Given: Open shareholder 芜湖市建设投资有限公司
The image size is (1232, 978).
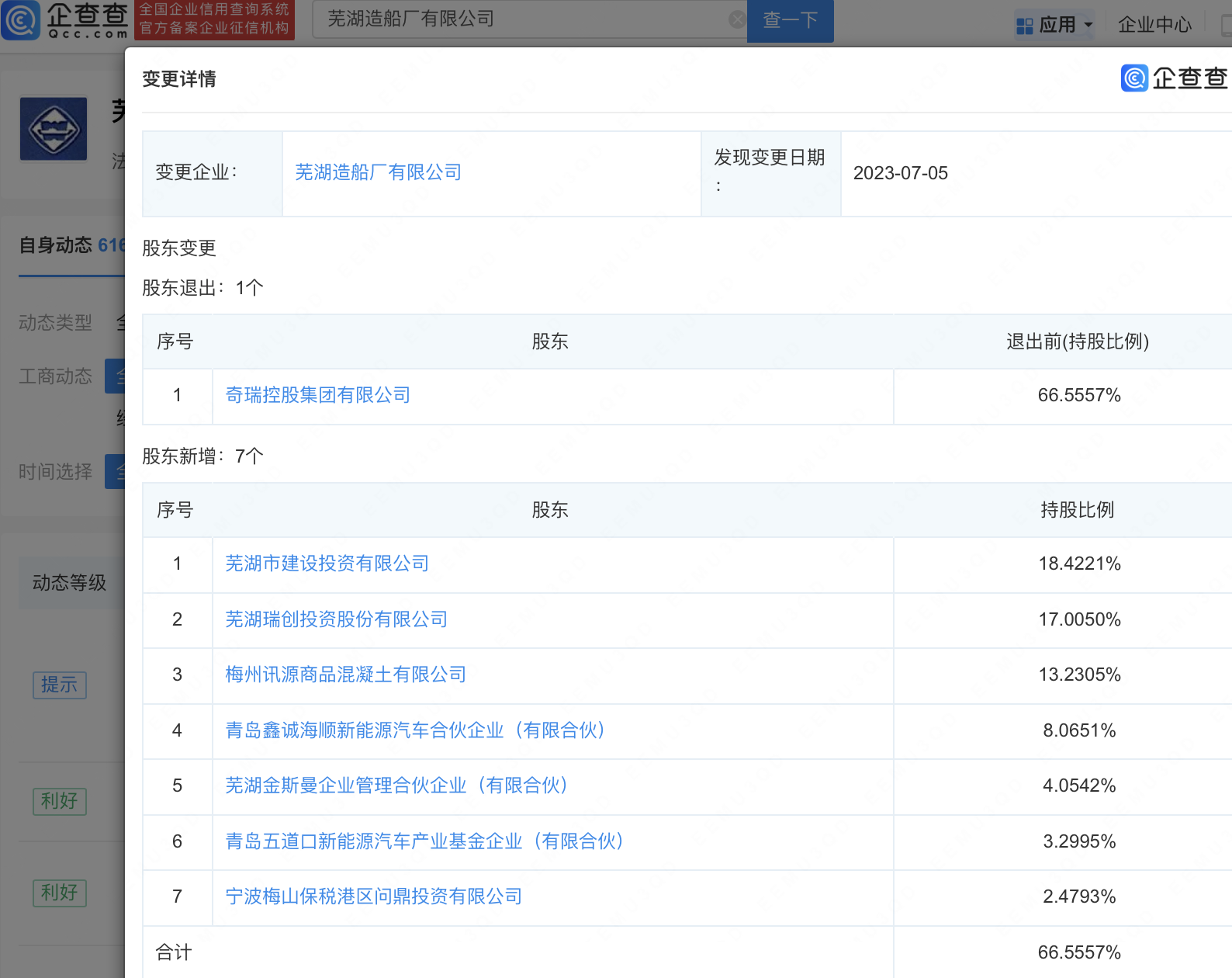Looking at the screenshot, I should (327, 564).
